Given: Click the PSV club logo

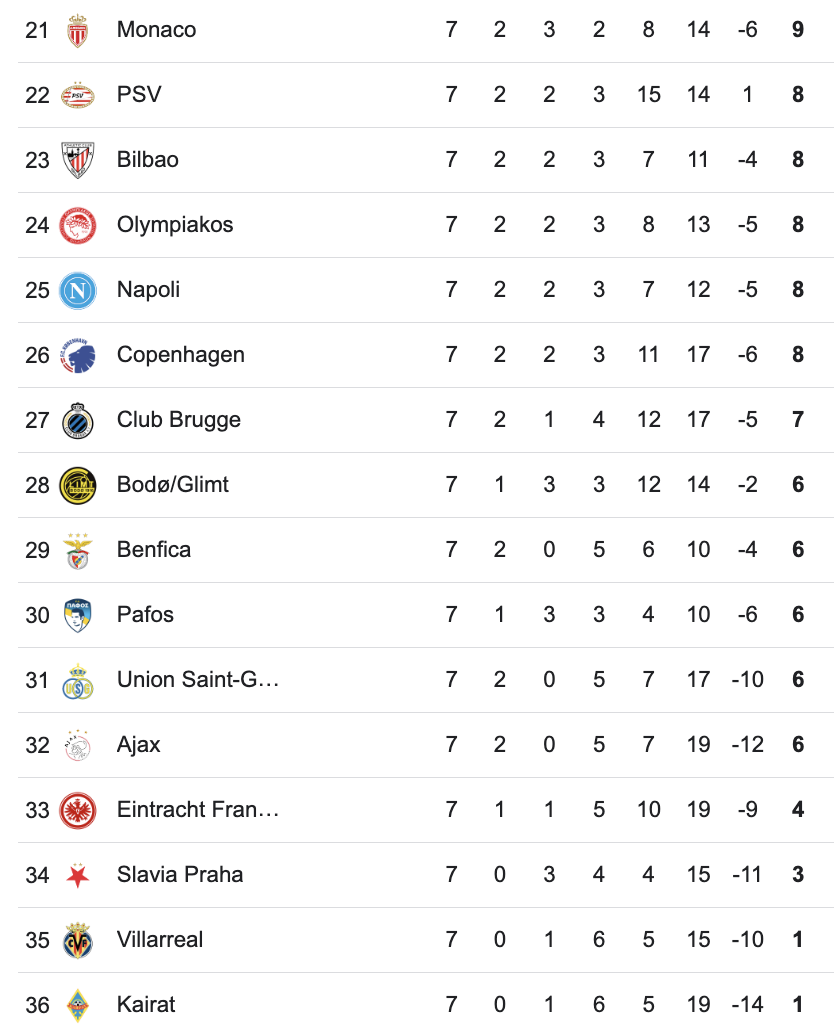Looking at the screenshot, I should [x=77, y=95].
